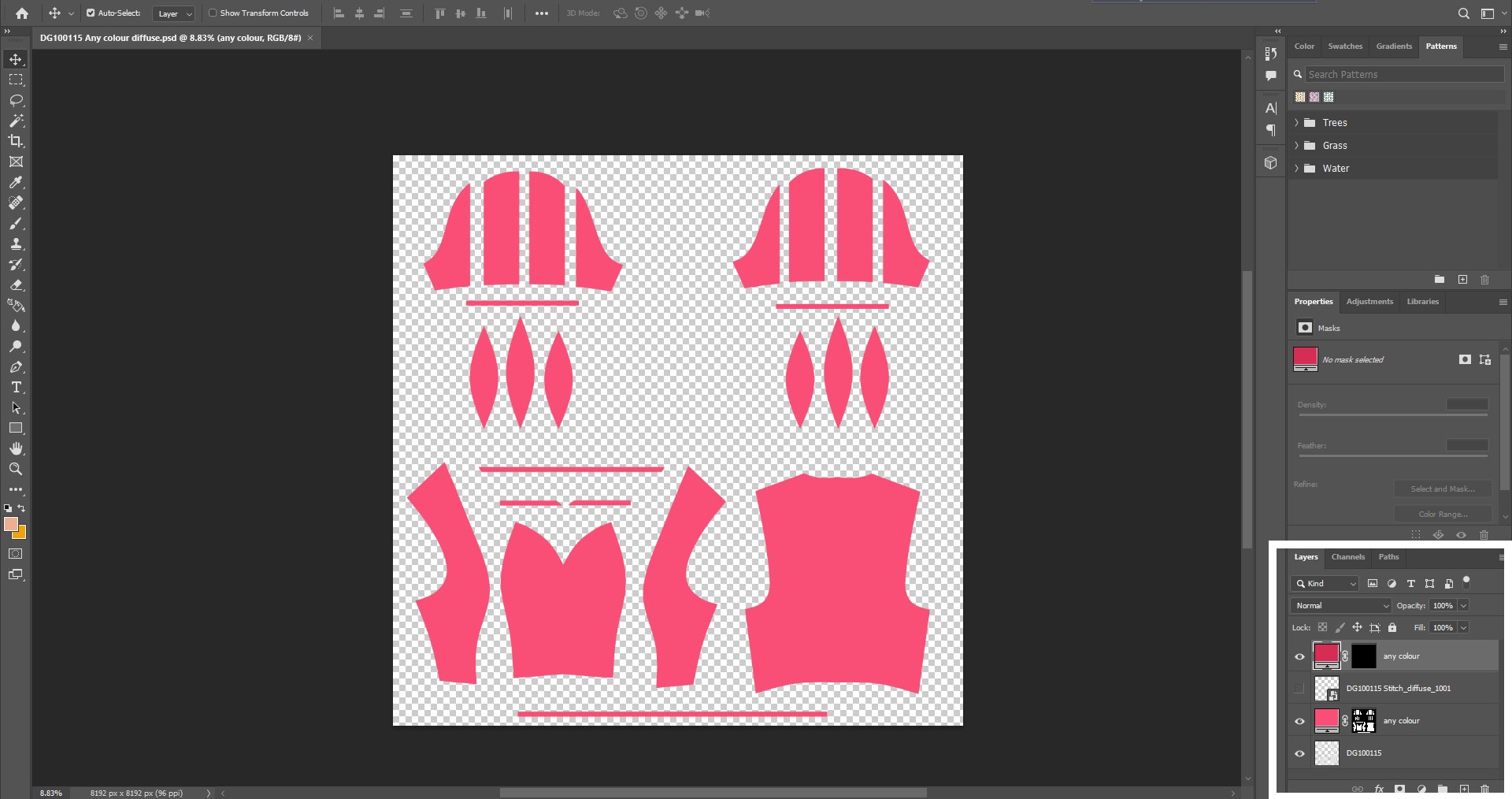1512x799 pixels.
Task: Switch to the Libraries tab
Action: point(1422,302)
